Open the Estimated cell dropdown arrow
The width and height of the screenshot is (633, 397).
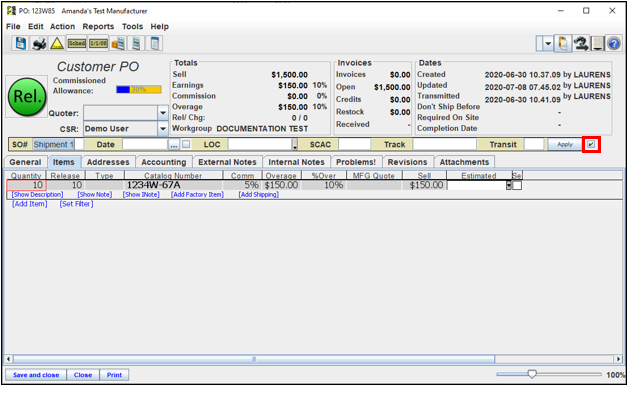pyautogui.click(x=509, y=185)
